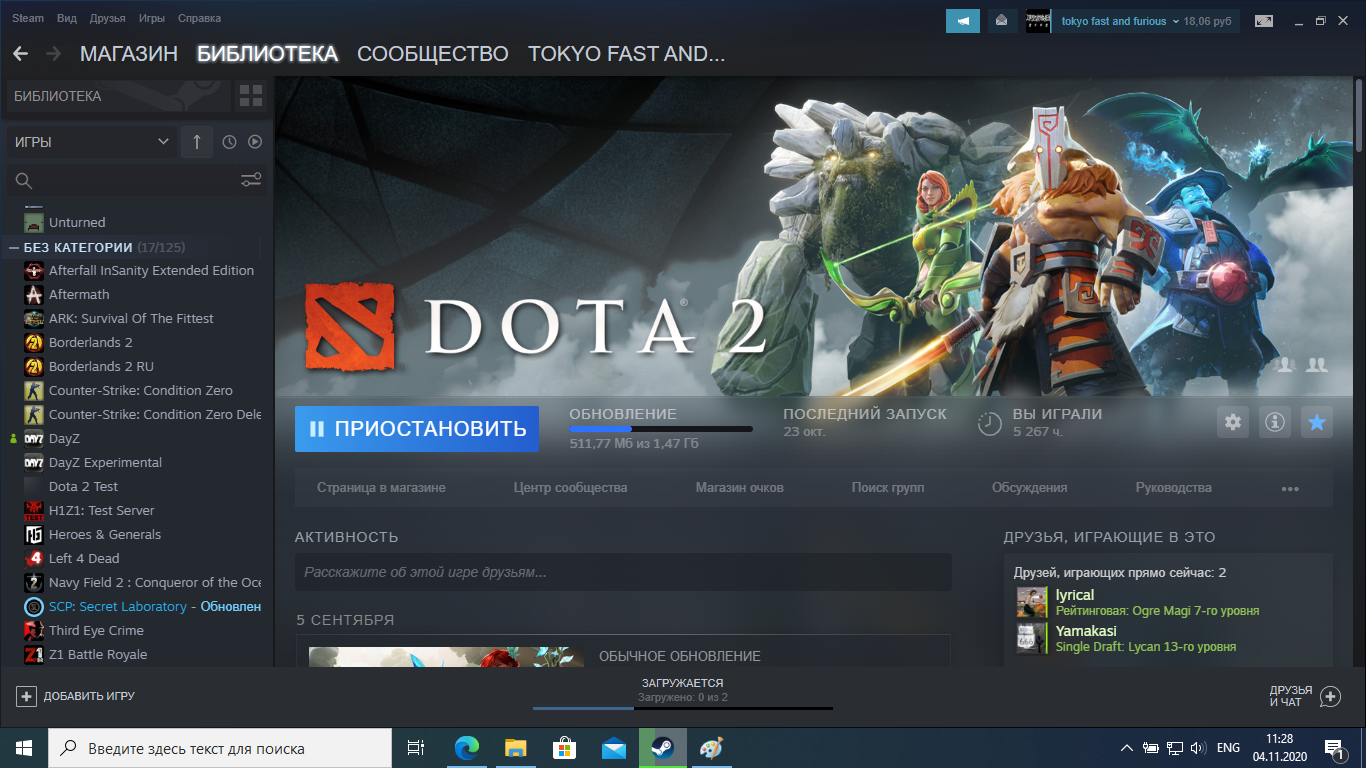Viewport: 1366px width, 768px height.
Task: Open Task View on the taskbar
Action: coord(416,748)
